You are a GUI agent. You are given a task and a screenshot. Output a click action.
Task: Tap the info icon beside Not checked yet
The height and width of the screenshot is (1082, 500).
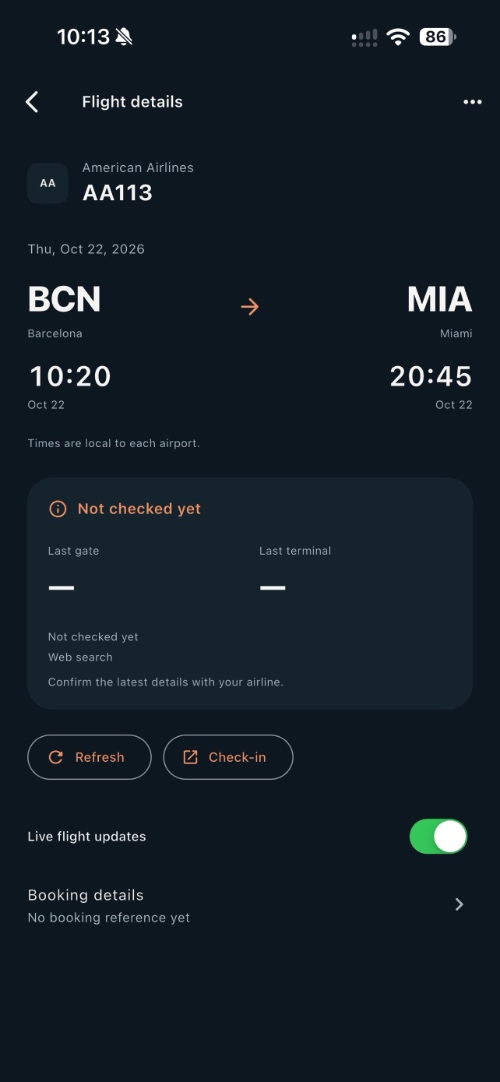[x=58, y=509]
